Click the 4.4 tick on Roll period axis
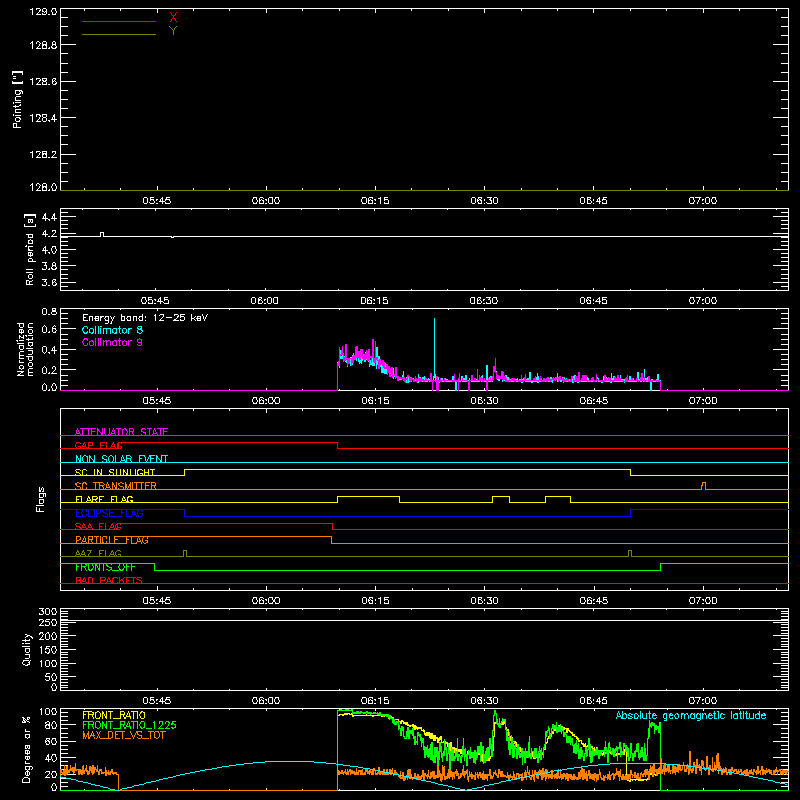 [49, 217]
